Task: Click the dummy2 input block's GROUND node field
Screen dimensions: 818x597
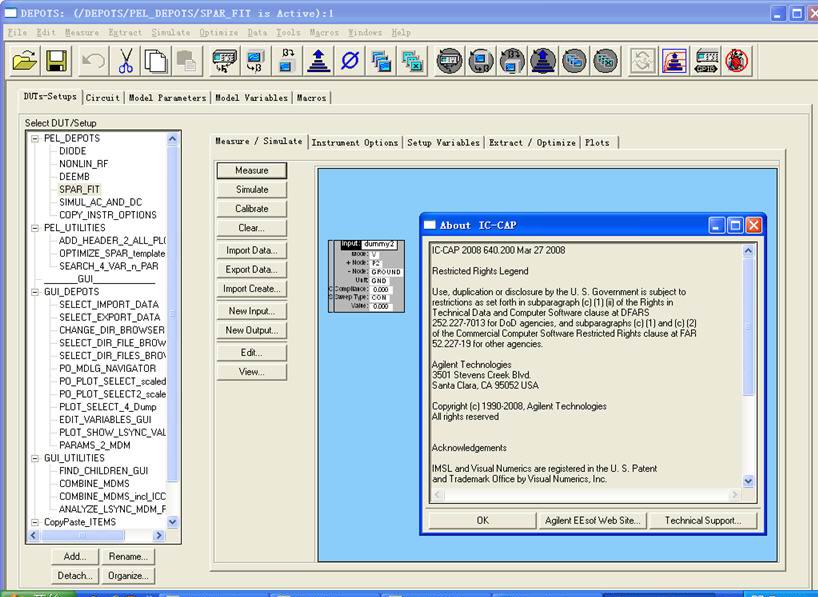Action: click(386, 272)
